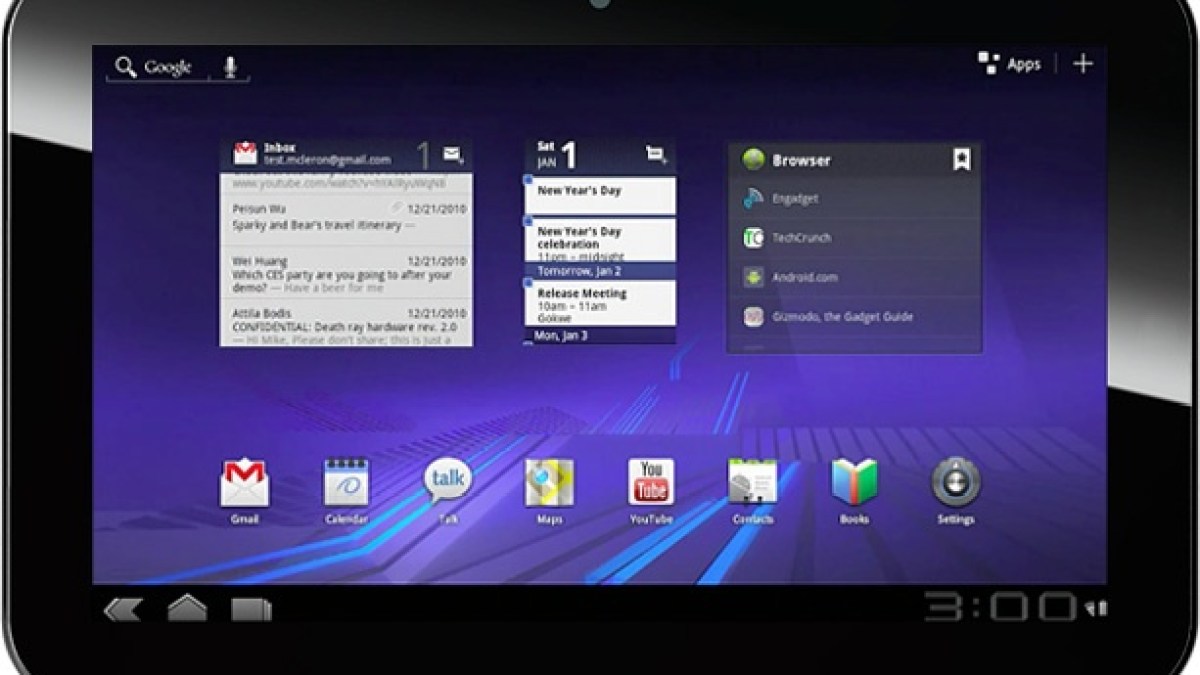Open the Talk chat app
This screenshot has height=675, width=1200.
(x=447, y=482)
